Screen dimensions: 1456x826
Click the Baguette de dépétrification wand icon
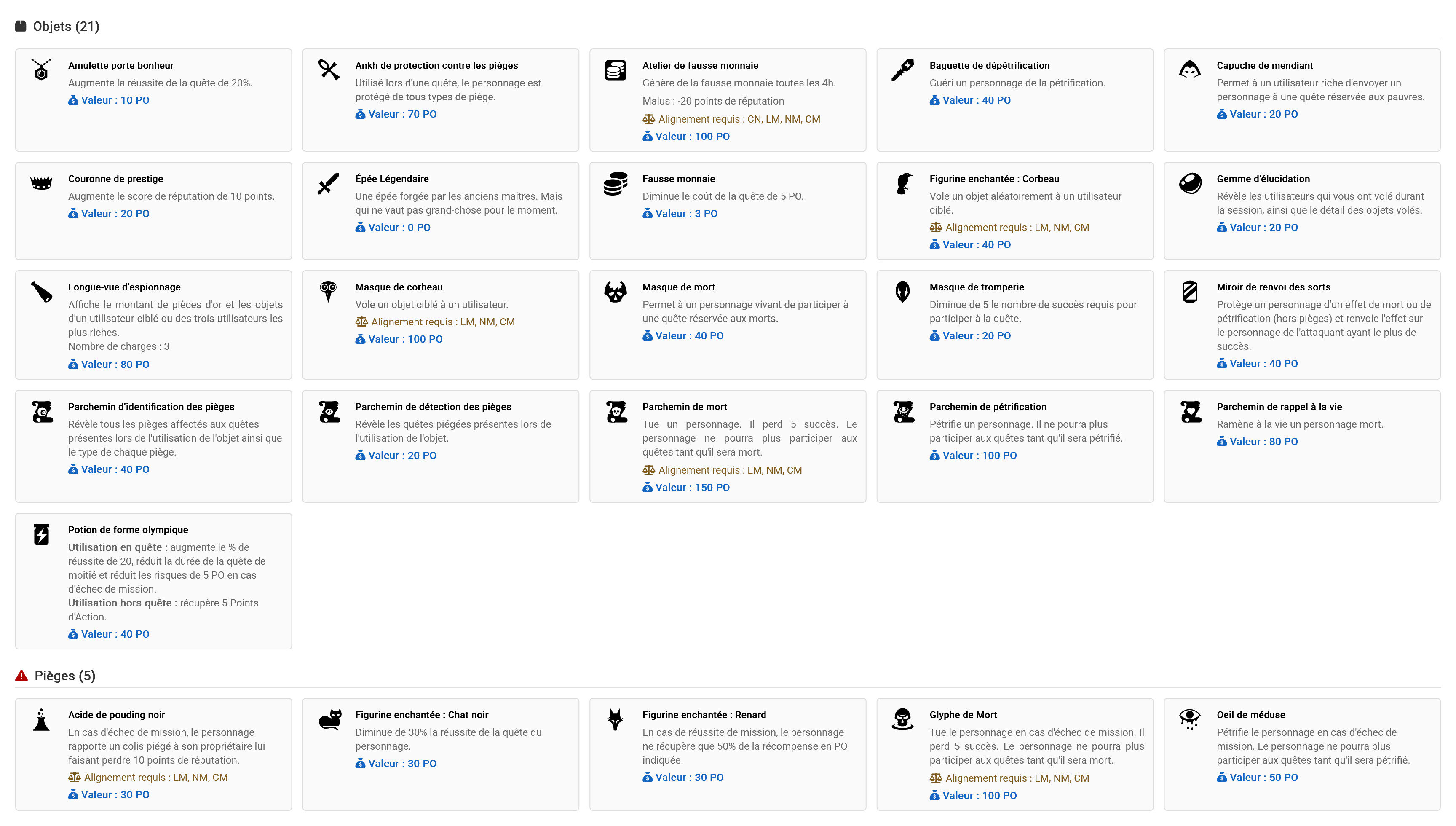[x=903, y=70]
